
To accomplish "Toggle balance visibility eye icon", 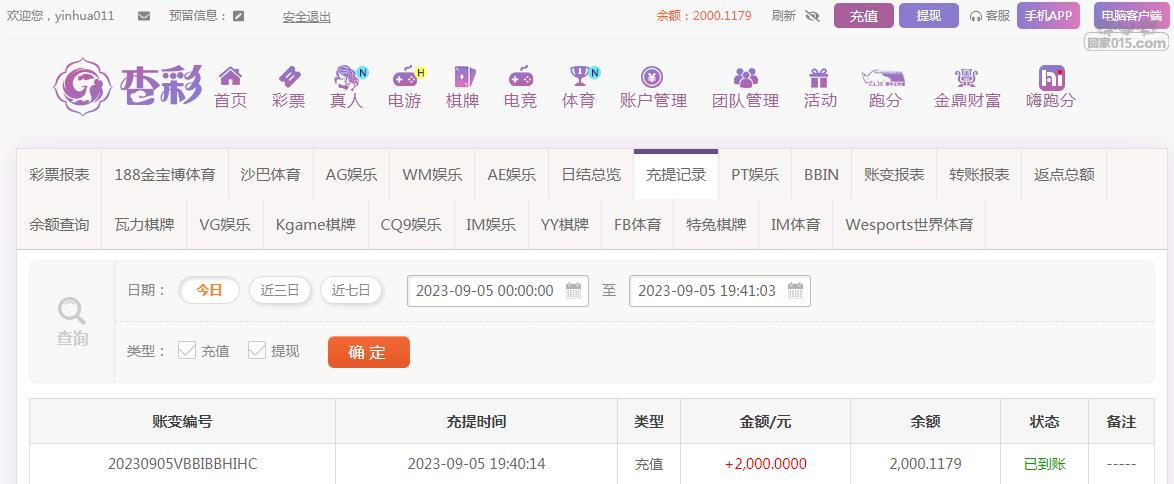I will point(812,16).
